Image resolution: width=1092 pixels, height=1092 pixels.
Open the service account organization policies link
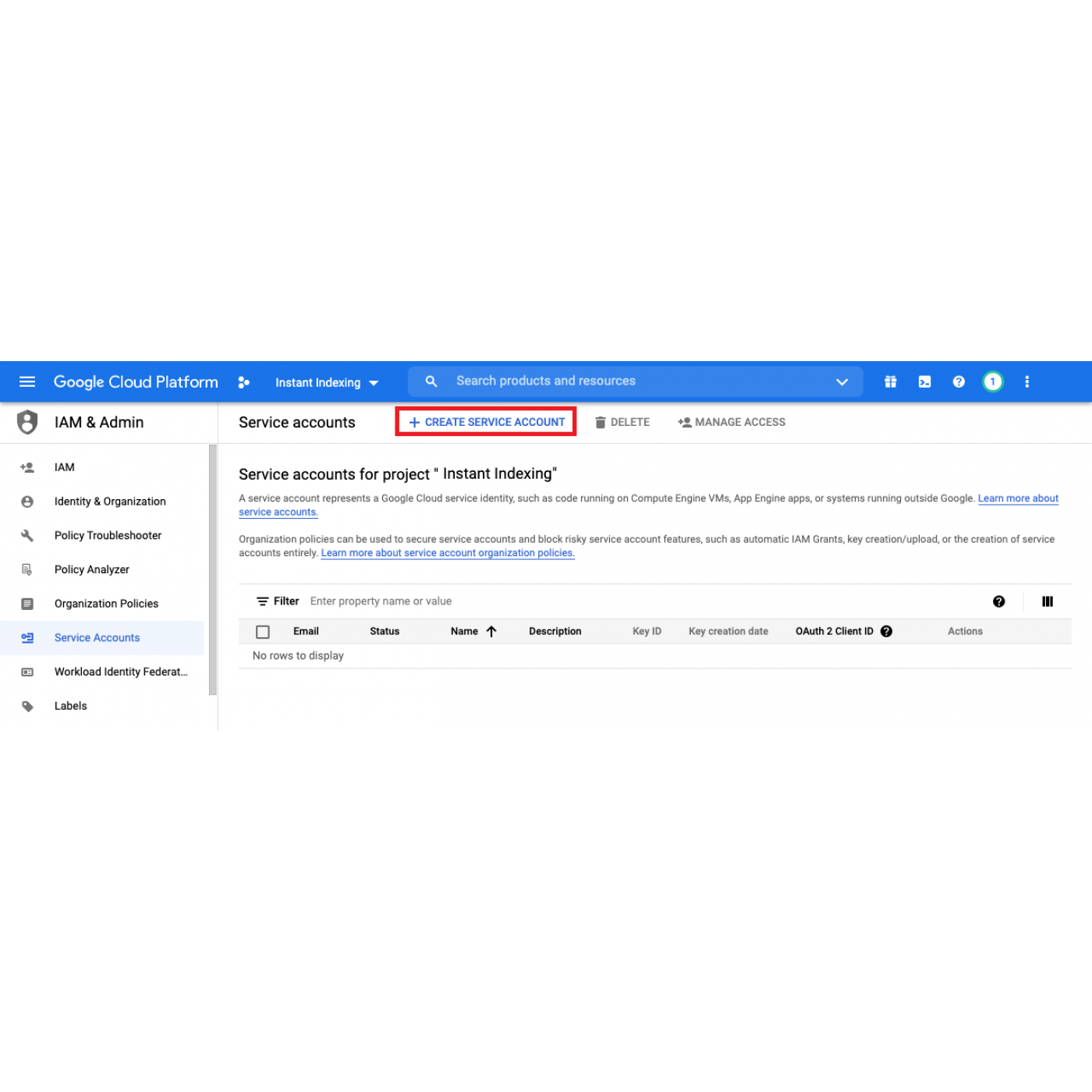[448, 553]
